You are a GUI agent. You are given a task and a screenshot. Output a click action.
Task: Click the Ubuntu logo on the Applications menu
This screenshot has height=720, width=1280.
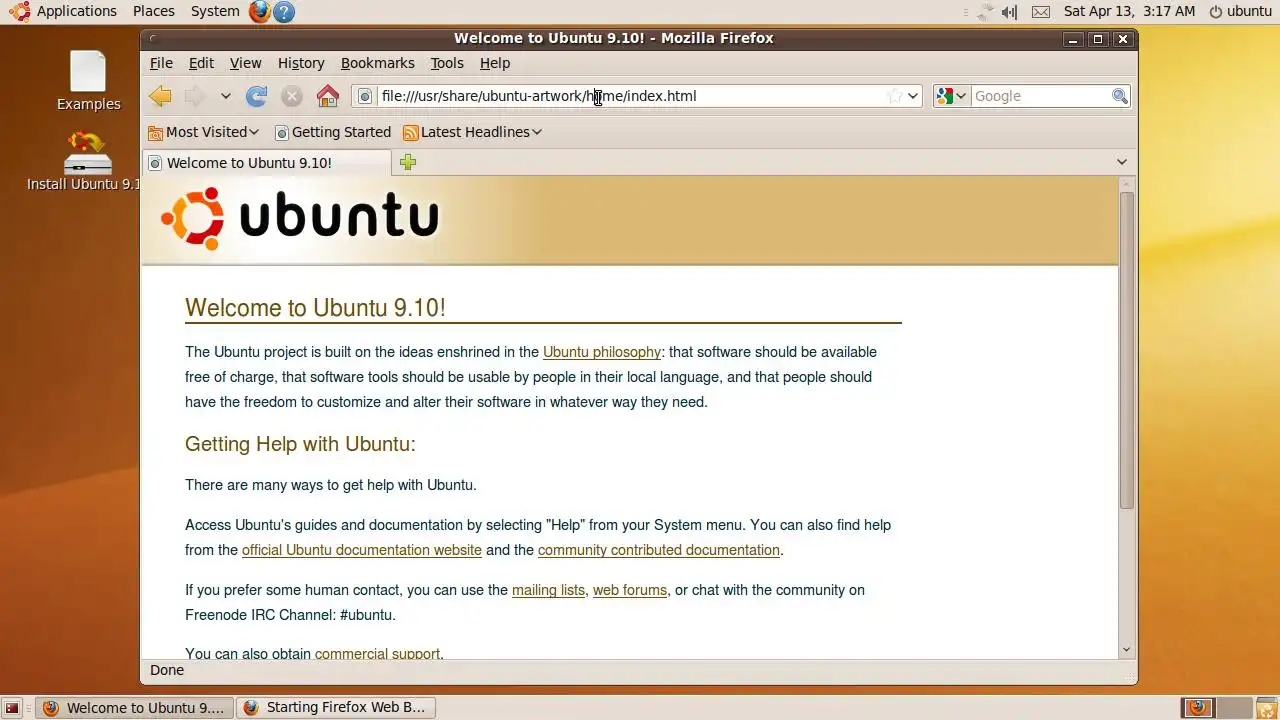click(19, 11)
